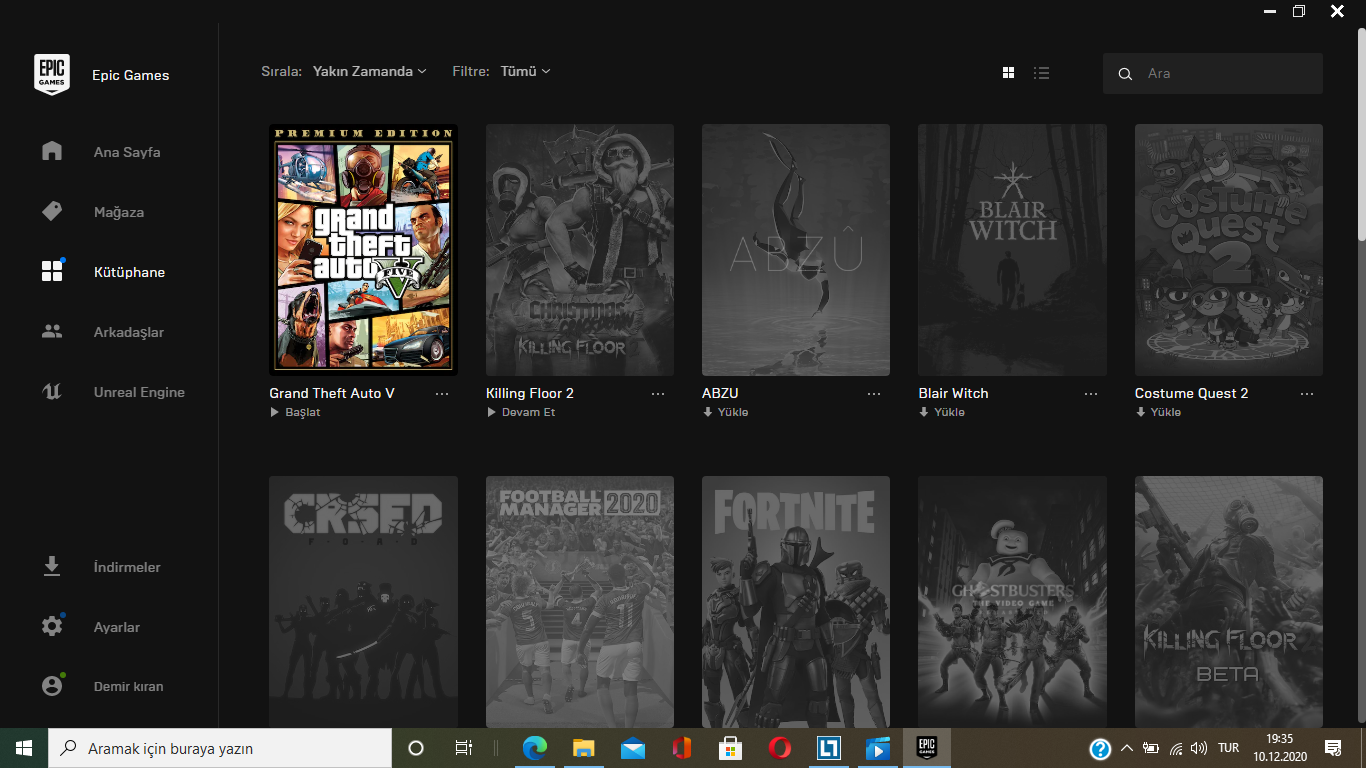This screenshot has height=768, width=1366.
Task: Click Devam Et under Killing Floor 2
Action: [520, 412]
